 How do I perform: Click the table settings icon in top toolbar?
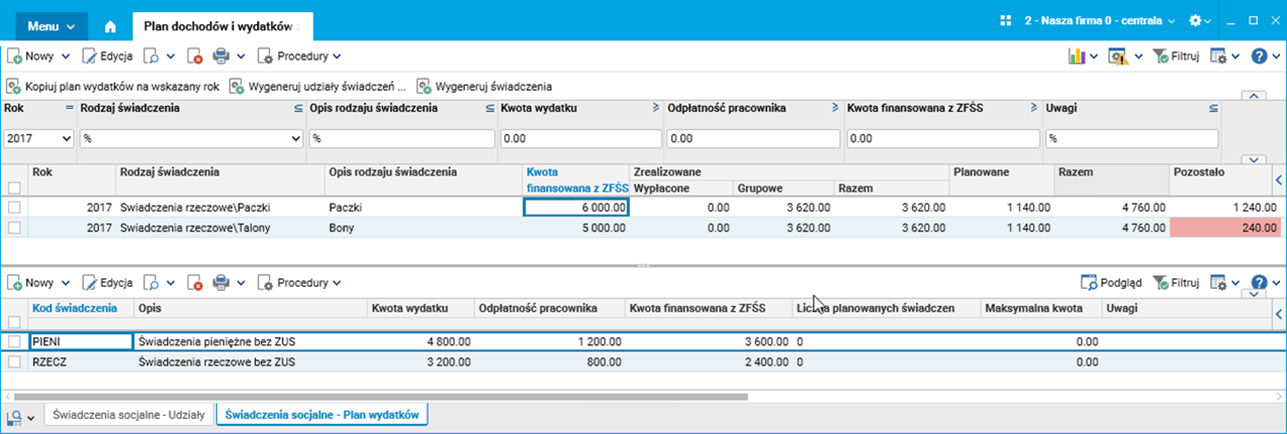point(1219,56)
